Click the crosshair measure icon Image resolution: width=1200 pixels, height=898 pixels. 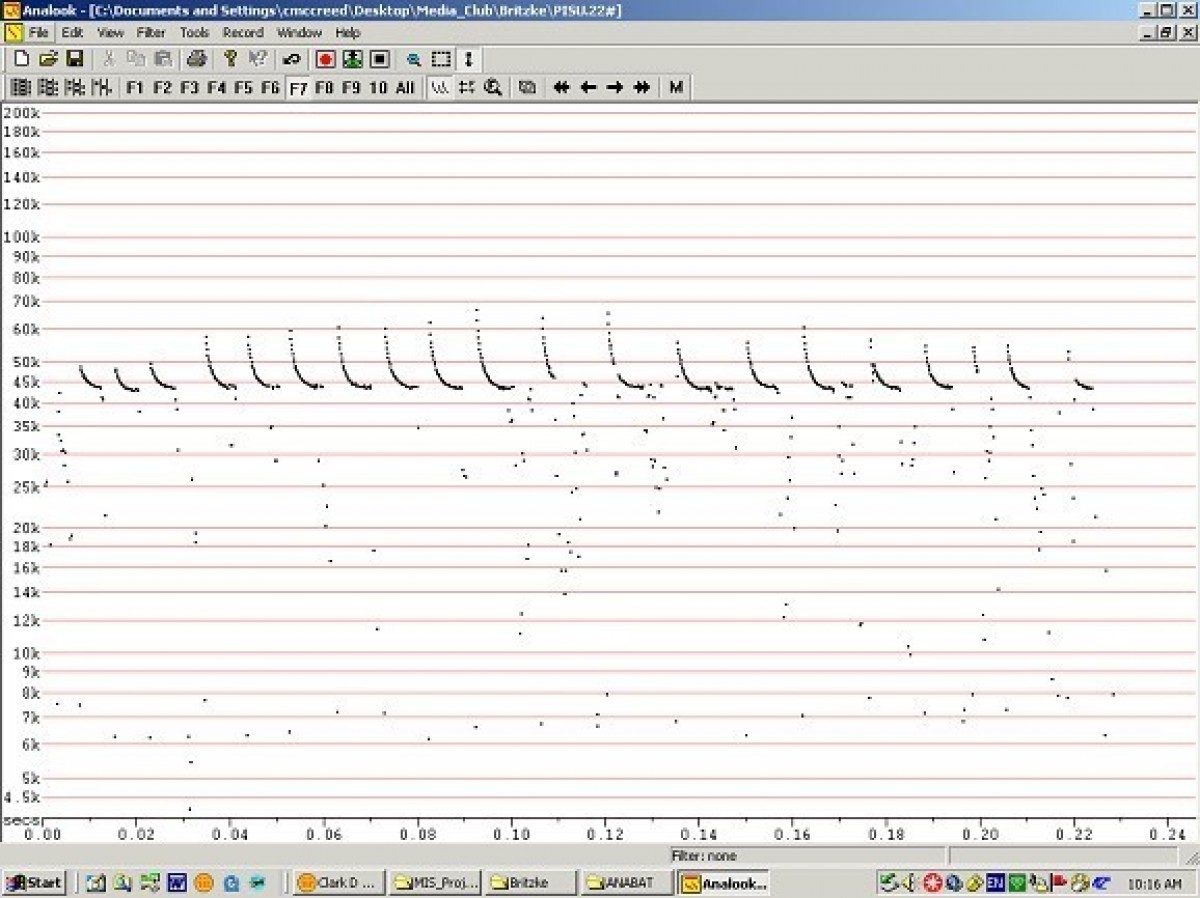pos(465,87)
